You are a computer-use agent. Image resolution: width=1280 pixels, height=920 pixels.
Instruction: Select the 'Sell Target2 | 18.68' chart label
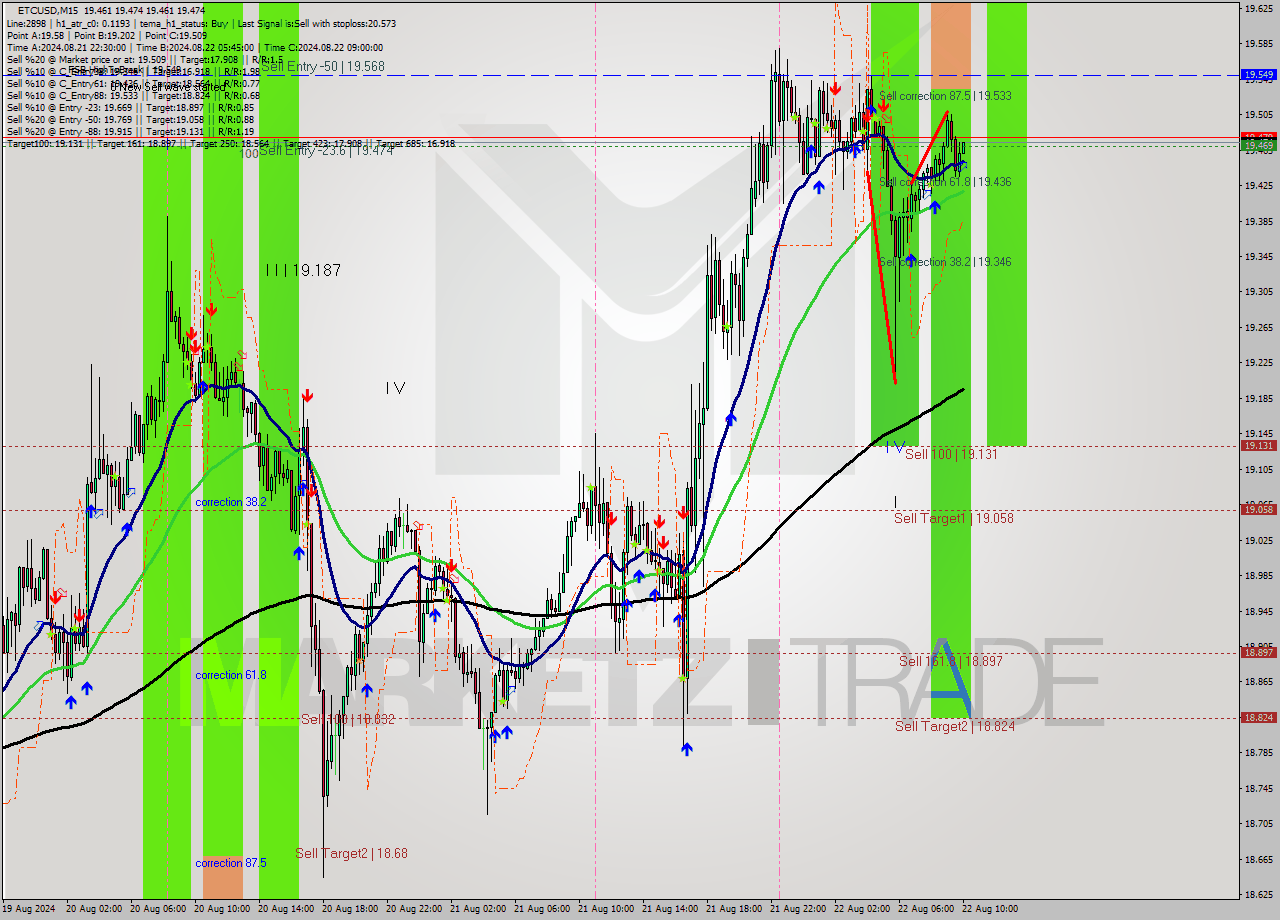tap(351, 853)
